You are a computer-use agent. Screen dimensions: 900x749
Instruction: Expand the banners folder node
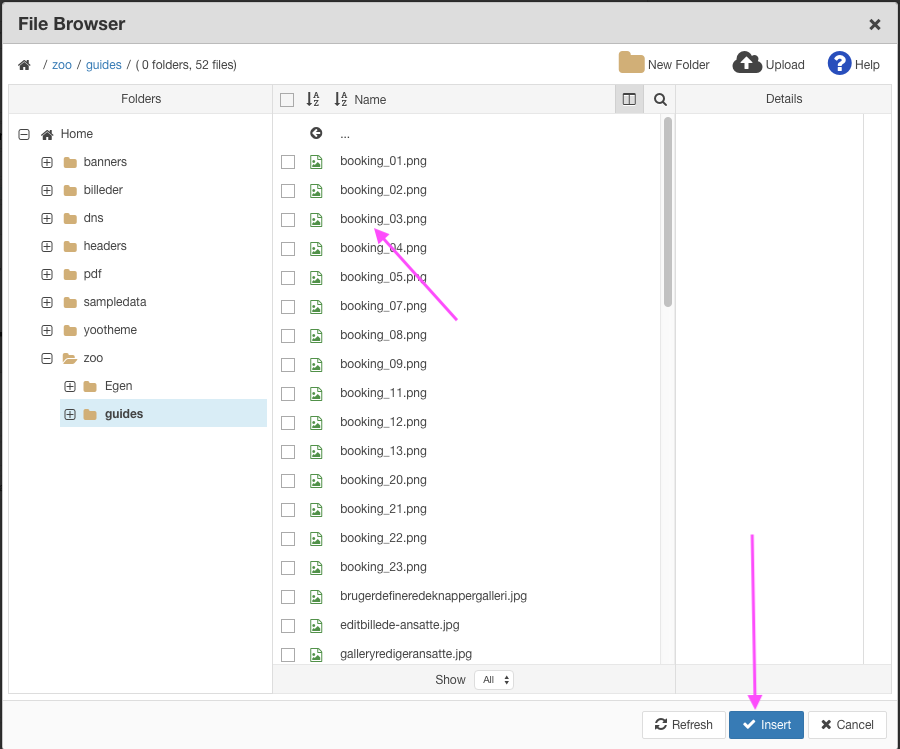pos(47,162)
